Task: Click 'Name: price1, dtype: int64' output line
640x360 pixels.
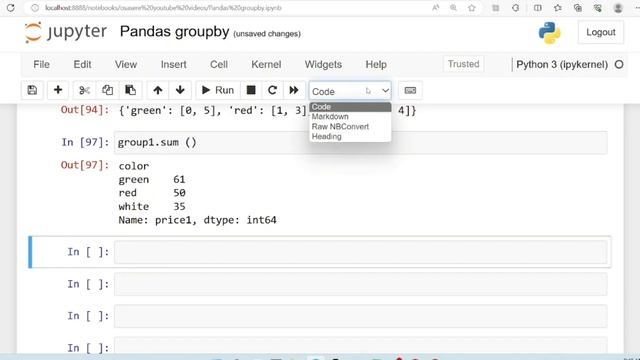Action: (x=198, y=220)
